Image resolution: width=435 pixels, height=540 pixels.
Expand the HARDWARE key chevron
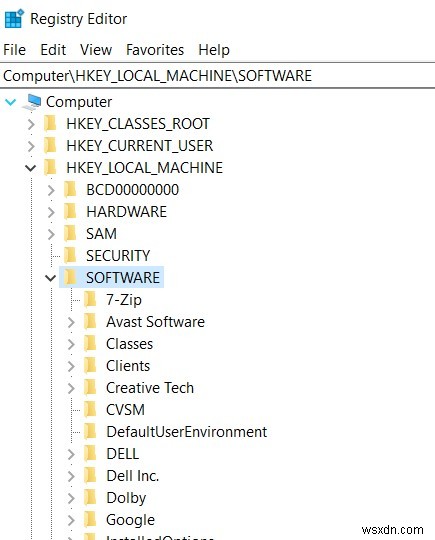(x=51, y=212)
